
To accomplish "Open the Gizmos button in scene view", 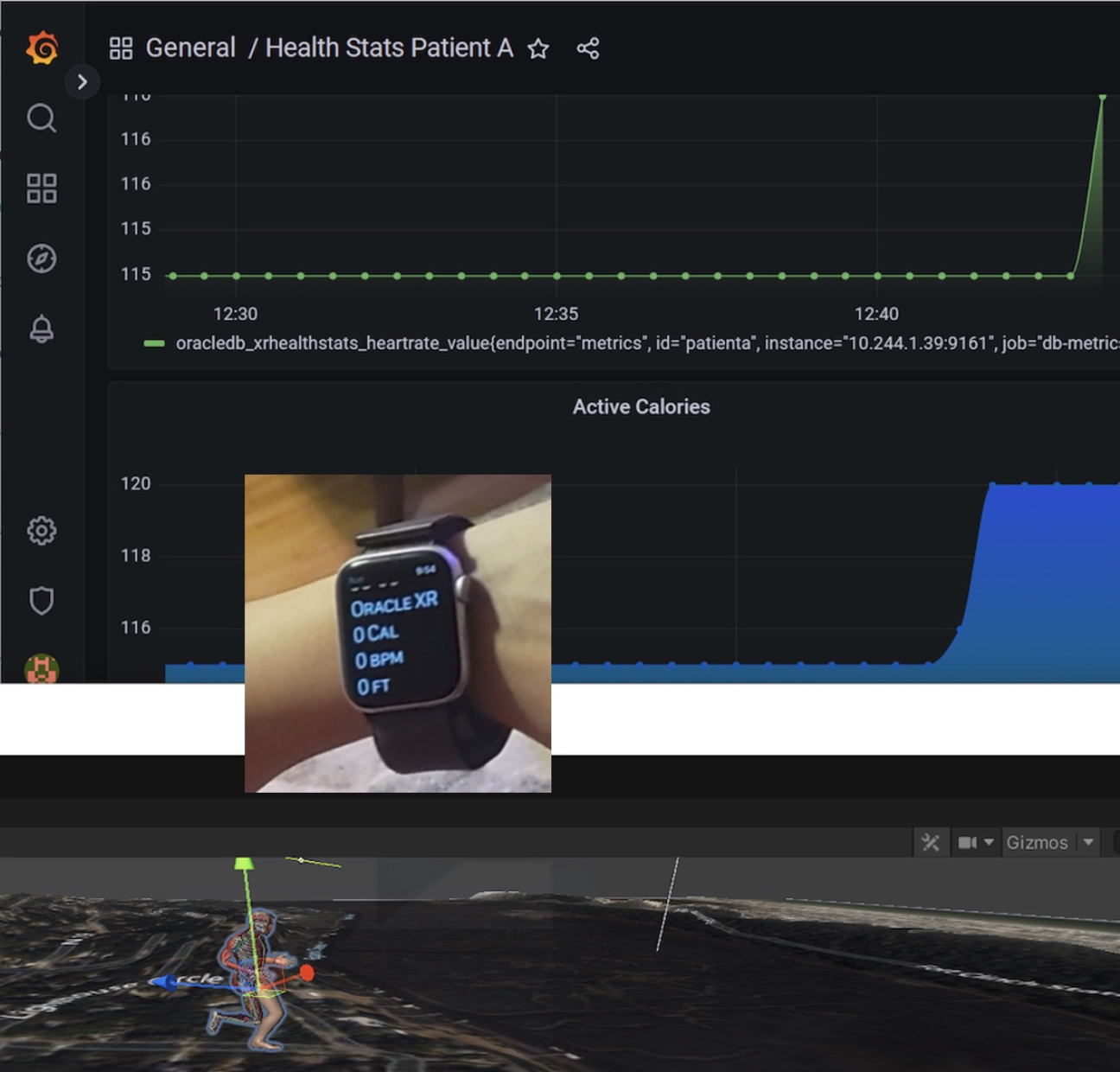I will [1036, 842].
